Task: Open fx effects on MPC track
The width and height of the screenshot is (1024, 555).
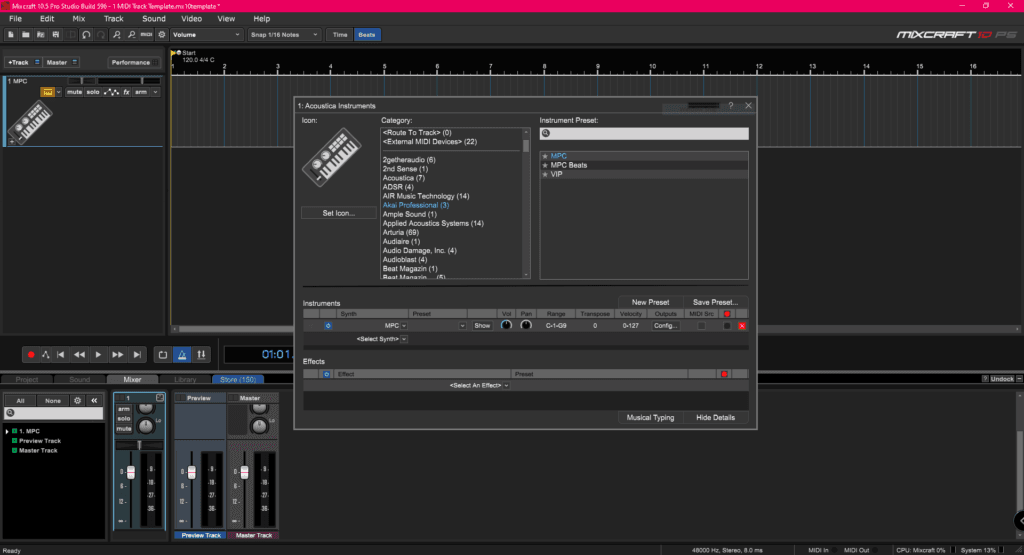Action: [127, 92]
